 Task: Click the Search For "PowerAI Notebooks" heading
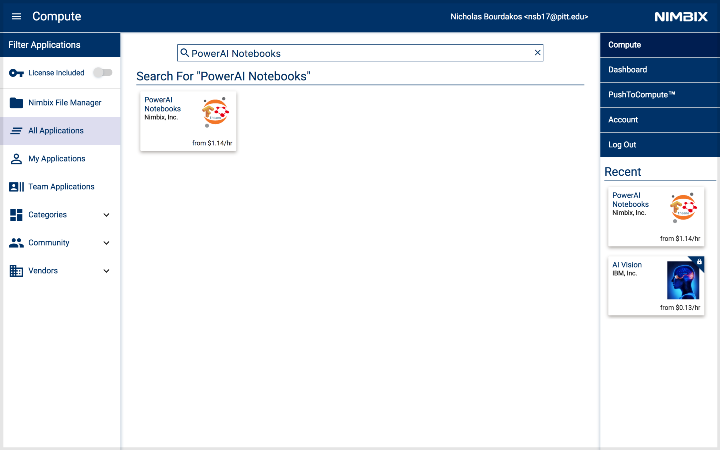[x=223, y=76]
